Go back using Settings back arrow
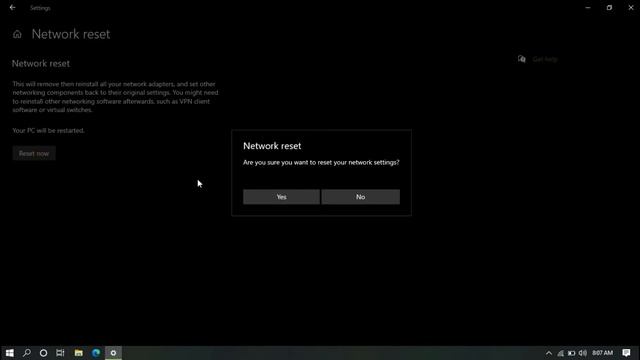 (x=12, y=7)
